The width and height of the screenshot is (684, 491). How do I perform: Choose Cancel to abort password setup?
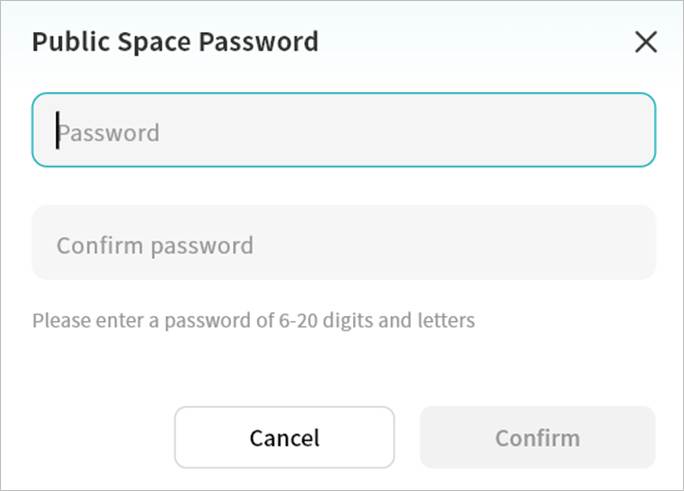click(x=284, y=437)
